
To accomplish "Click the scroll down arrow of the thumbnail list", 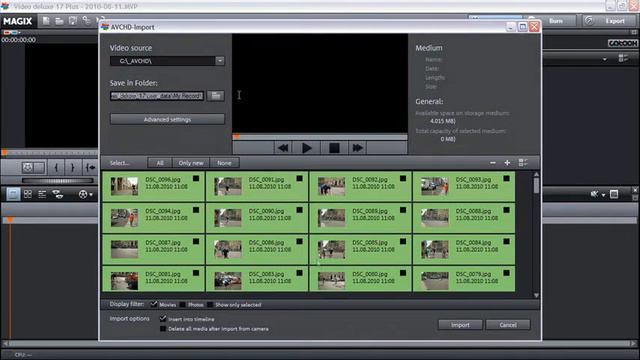I will (x=536, y=295).
